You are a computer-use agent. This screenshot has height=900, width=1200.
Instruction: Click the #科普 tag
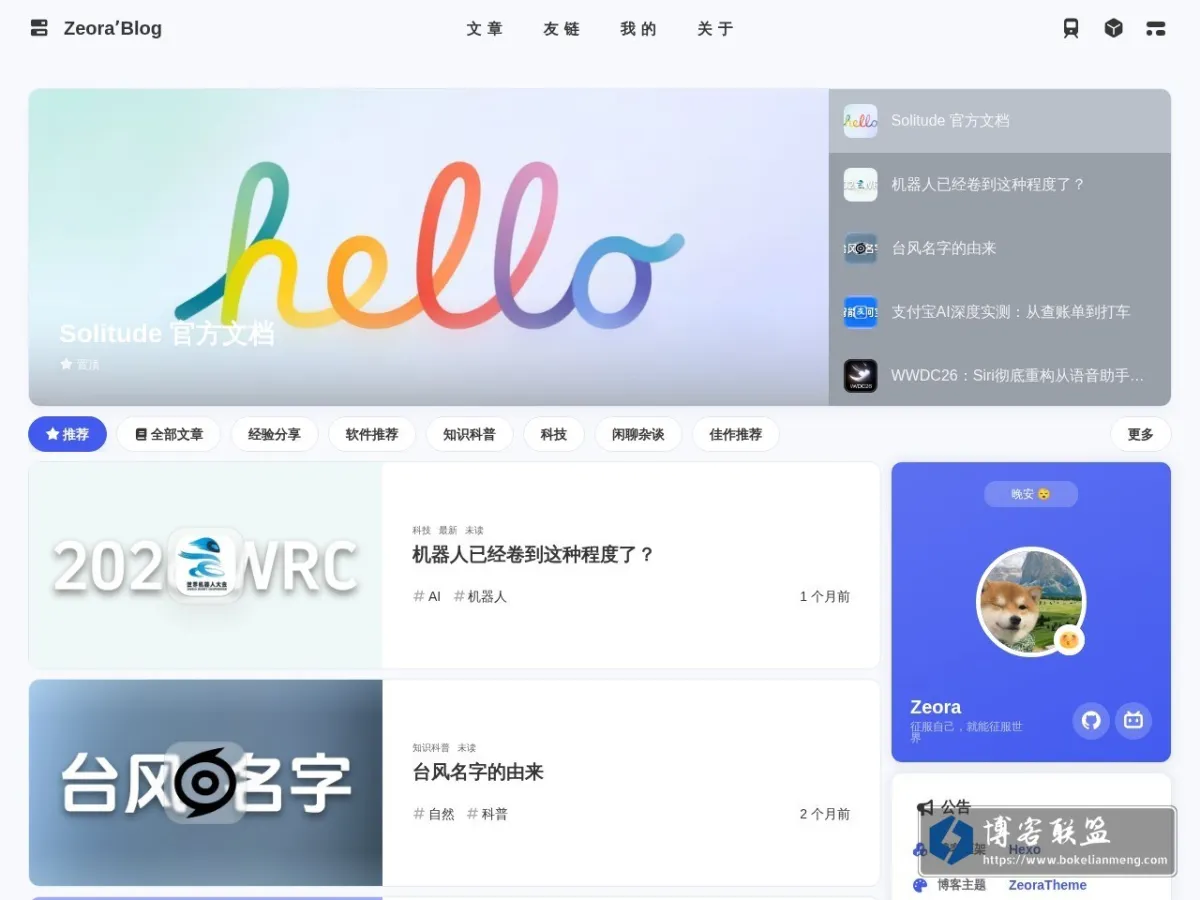click(487, 814)
